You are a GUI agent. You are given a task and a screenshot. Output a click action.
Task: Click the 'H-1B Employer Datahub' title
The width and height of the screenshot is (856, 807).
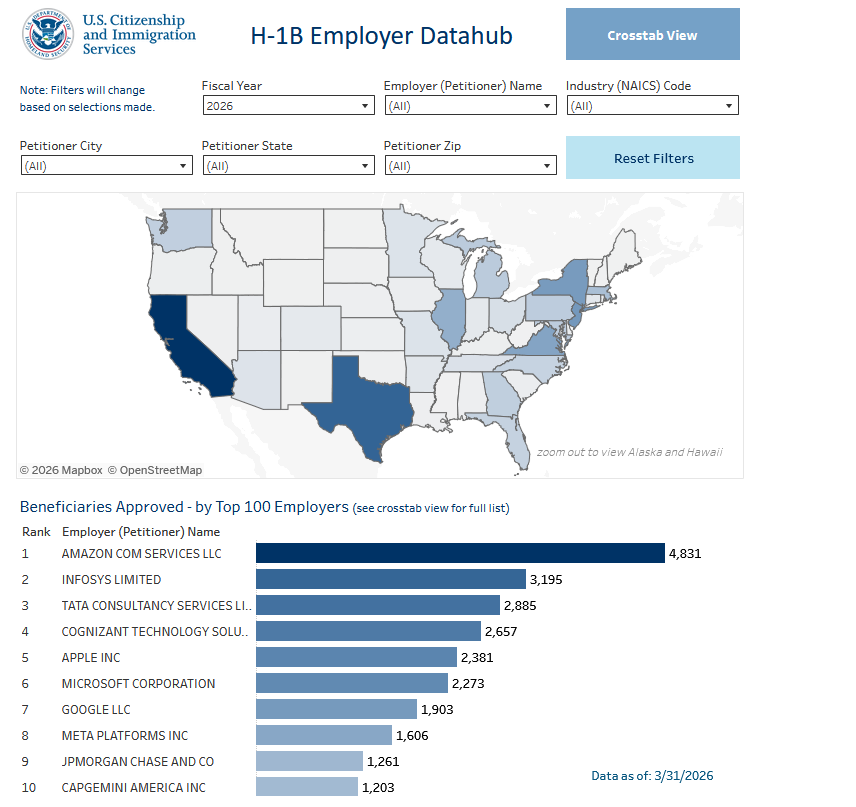tap(382, 36)
